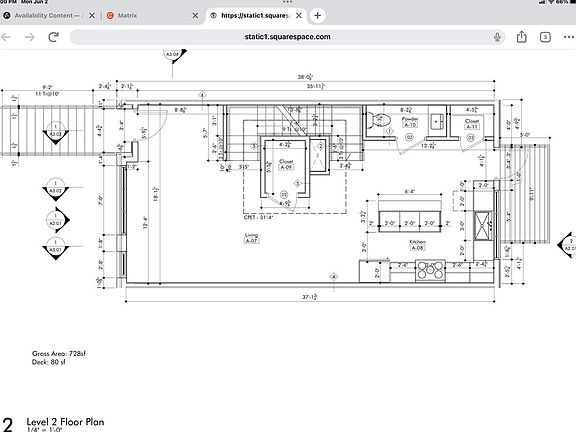
Task: Tap the stove burners in kitchen
Action: [x=431, y=270]
